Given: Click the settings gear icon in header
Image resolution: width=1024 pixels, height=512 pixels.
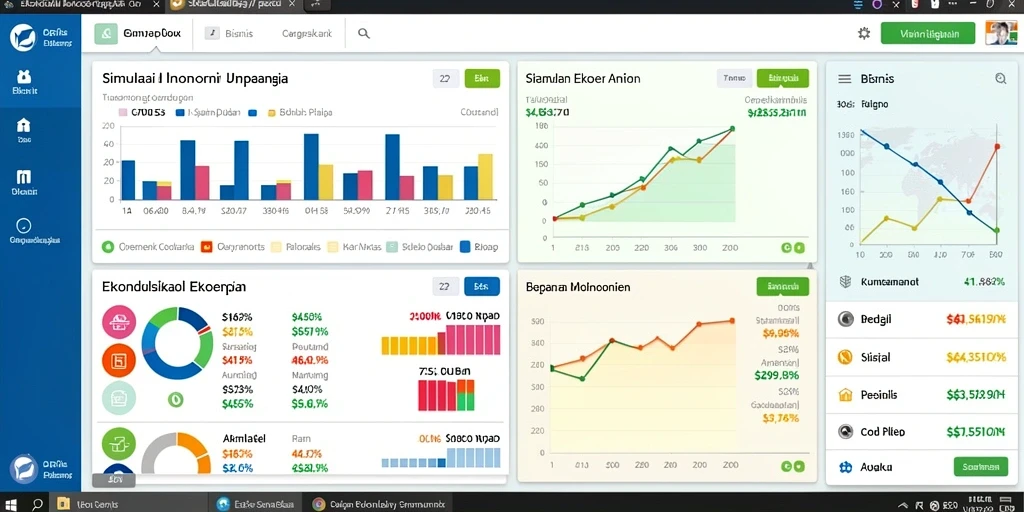Looking at the screenshot, I should (864, 33).
